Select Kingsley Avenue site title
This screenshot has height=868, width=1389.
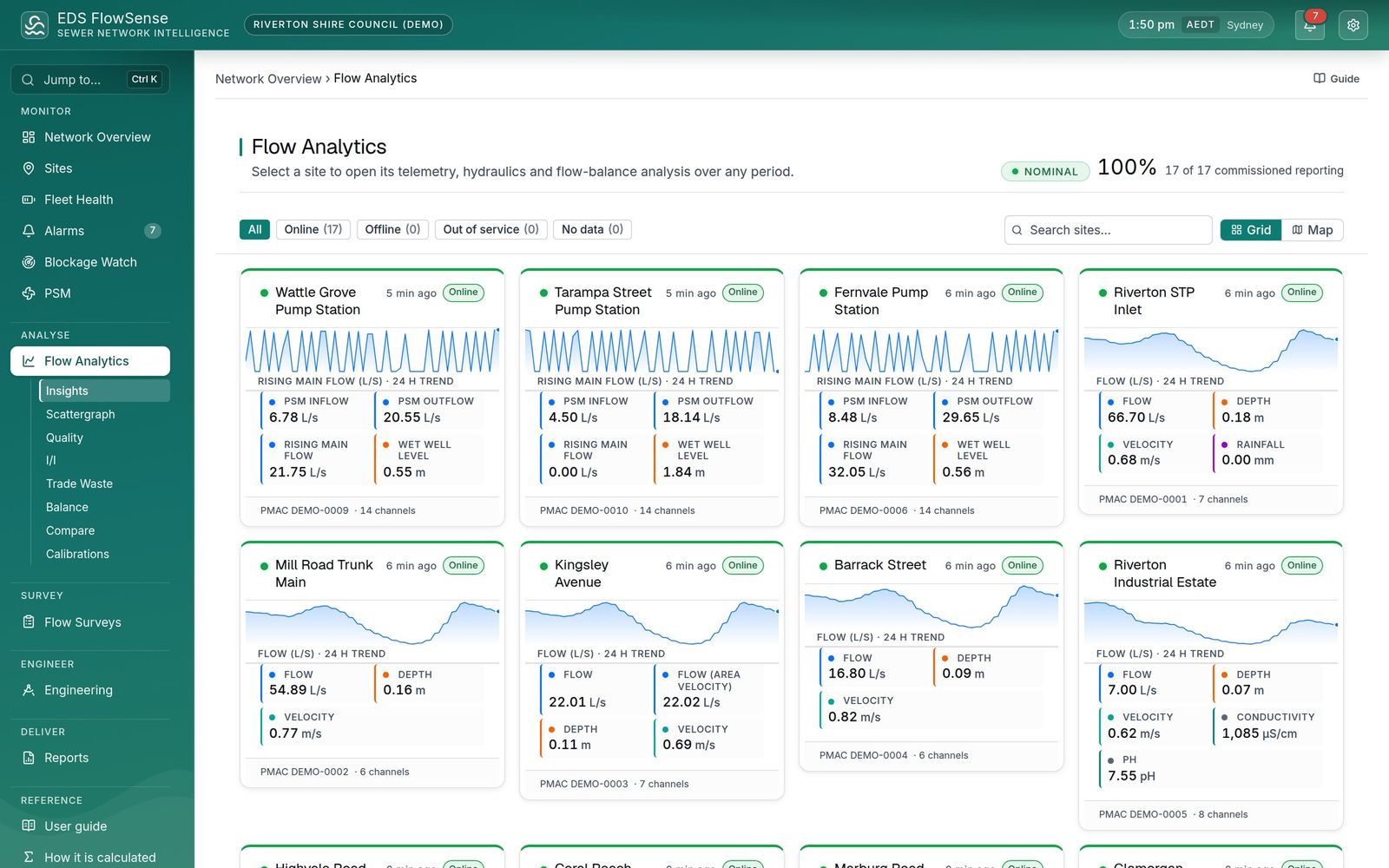pyautogui.click(x=582, y=574)
